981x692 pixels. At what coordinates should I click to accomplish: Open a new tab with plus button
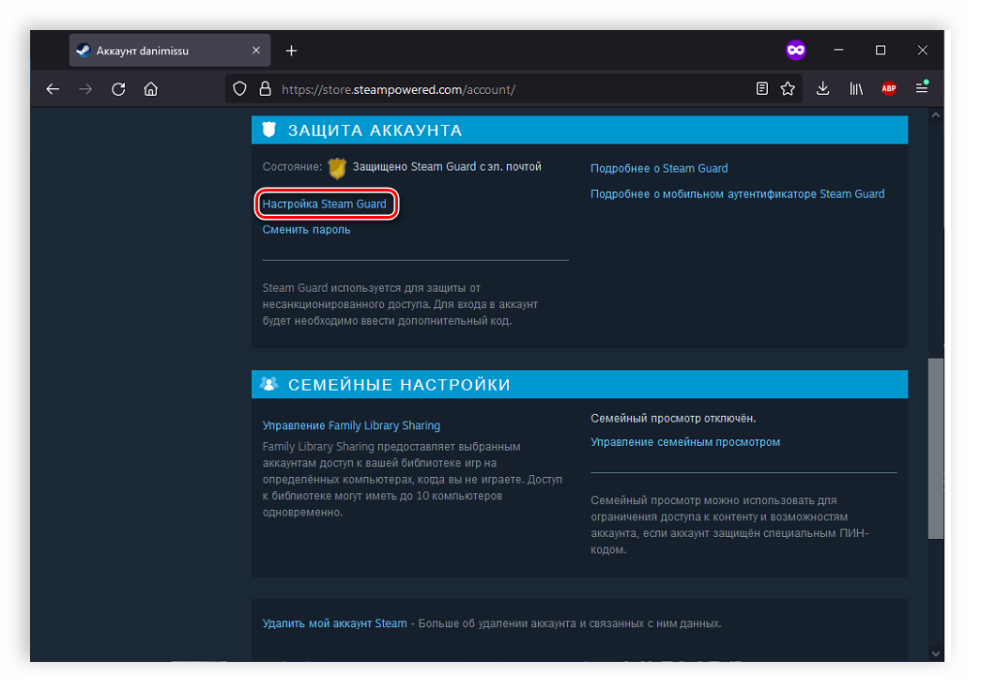point(292,51)
